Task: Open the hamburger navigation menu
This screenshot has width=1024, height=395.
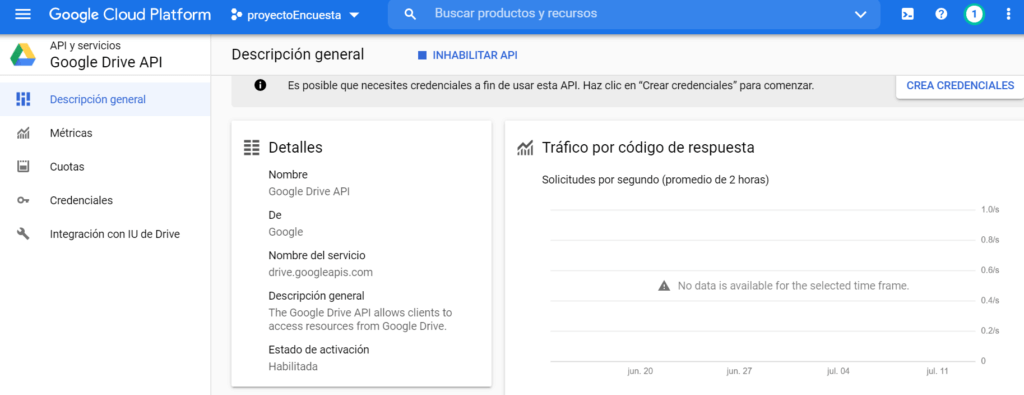Action: (23, 14)
